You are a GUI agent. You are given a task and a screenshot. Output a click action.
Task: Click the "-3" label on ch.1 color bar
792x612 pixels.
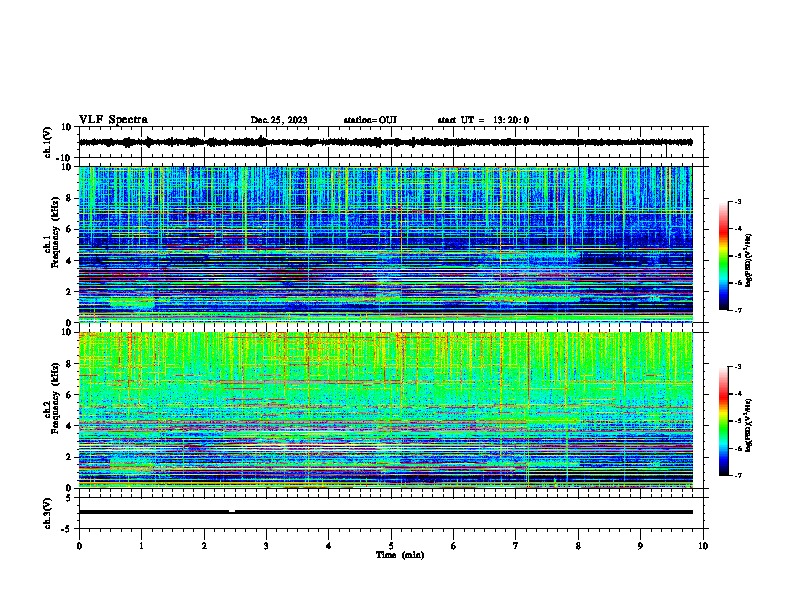point(737,201)
